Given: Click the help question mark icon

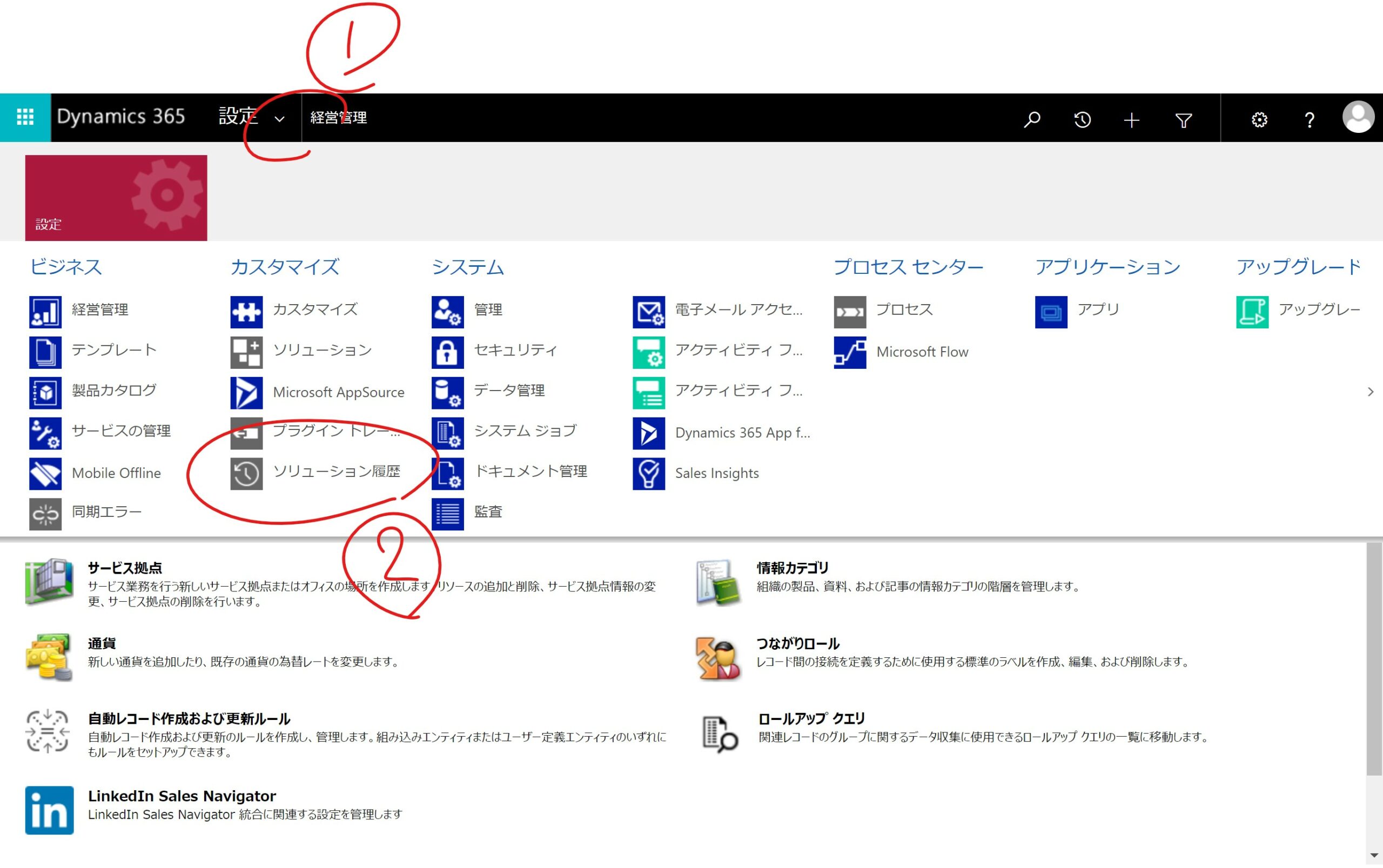Looking at the screenshot, I should pyautogui.click(x=1309, y=119).
